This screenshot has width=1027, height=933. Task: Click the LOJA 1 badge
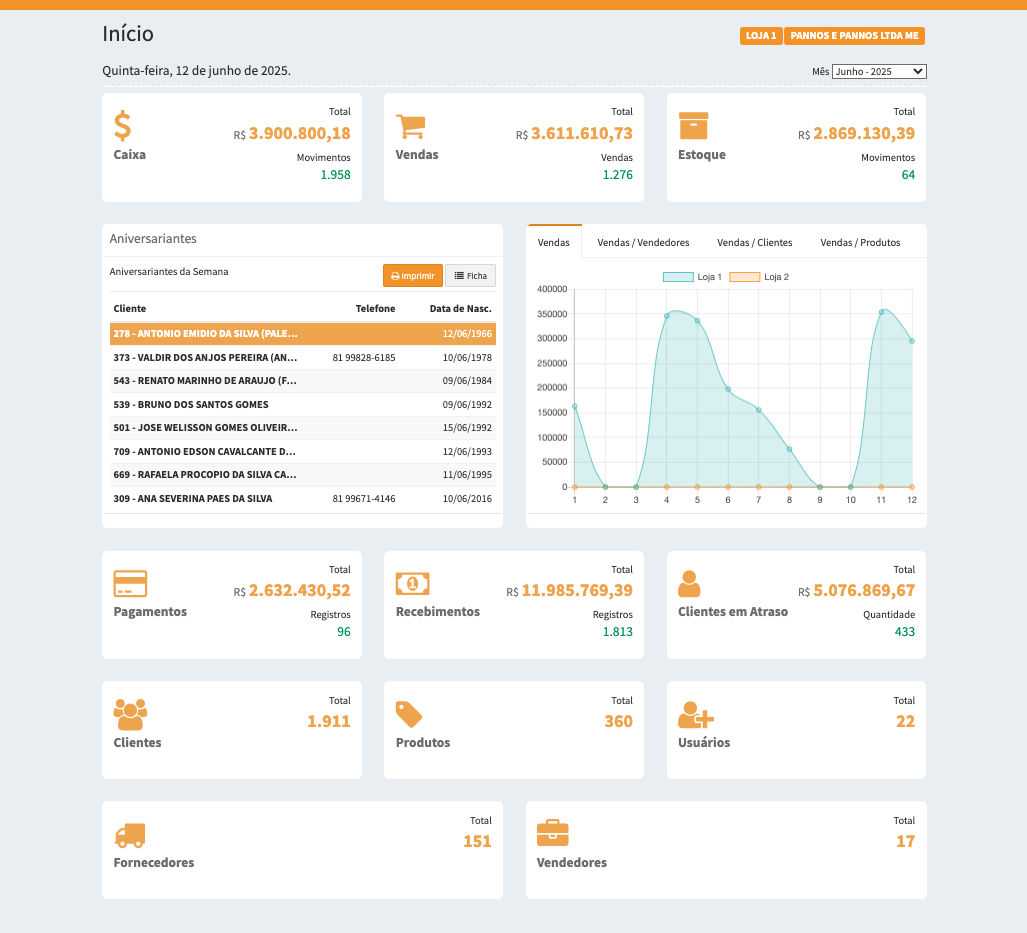tap(761, 36)
